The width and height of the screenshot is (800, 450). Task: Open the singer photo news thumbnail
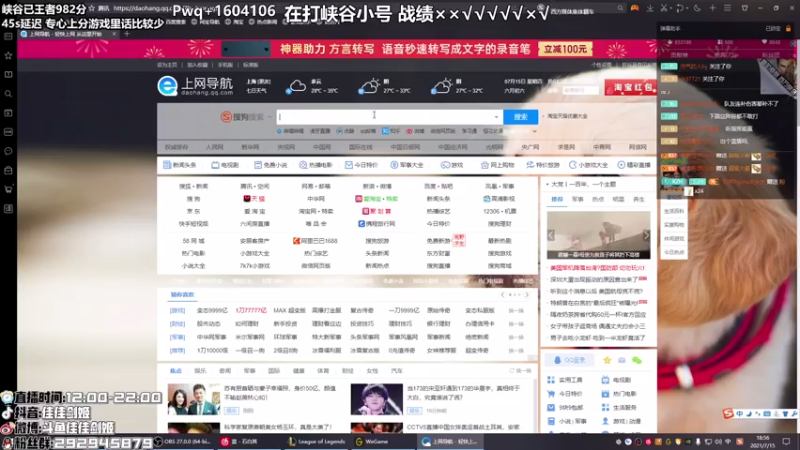pyautogui.click(x=377, y=399)
